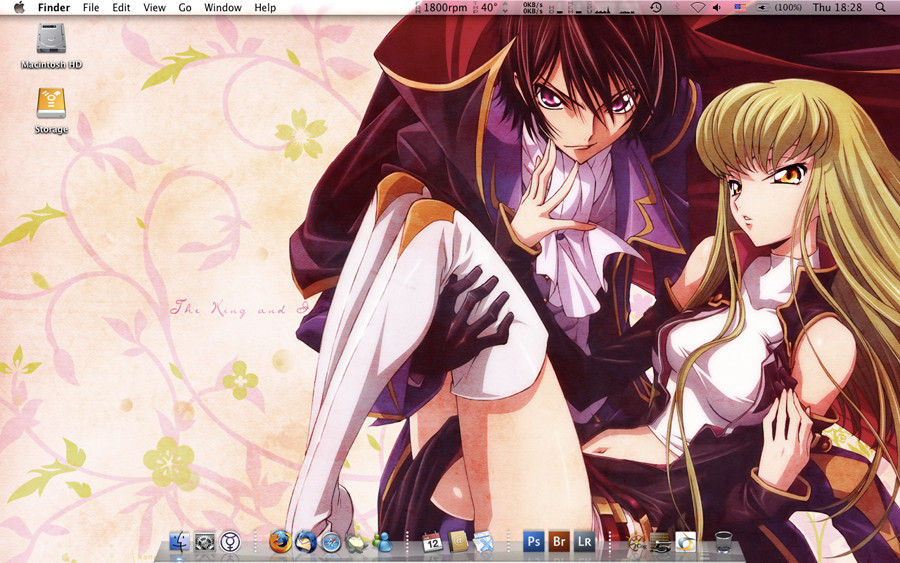Launch Firefox from the dock

tap(280, 541)
